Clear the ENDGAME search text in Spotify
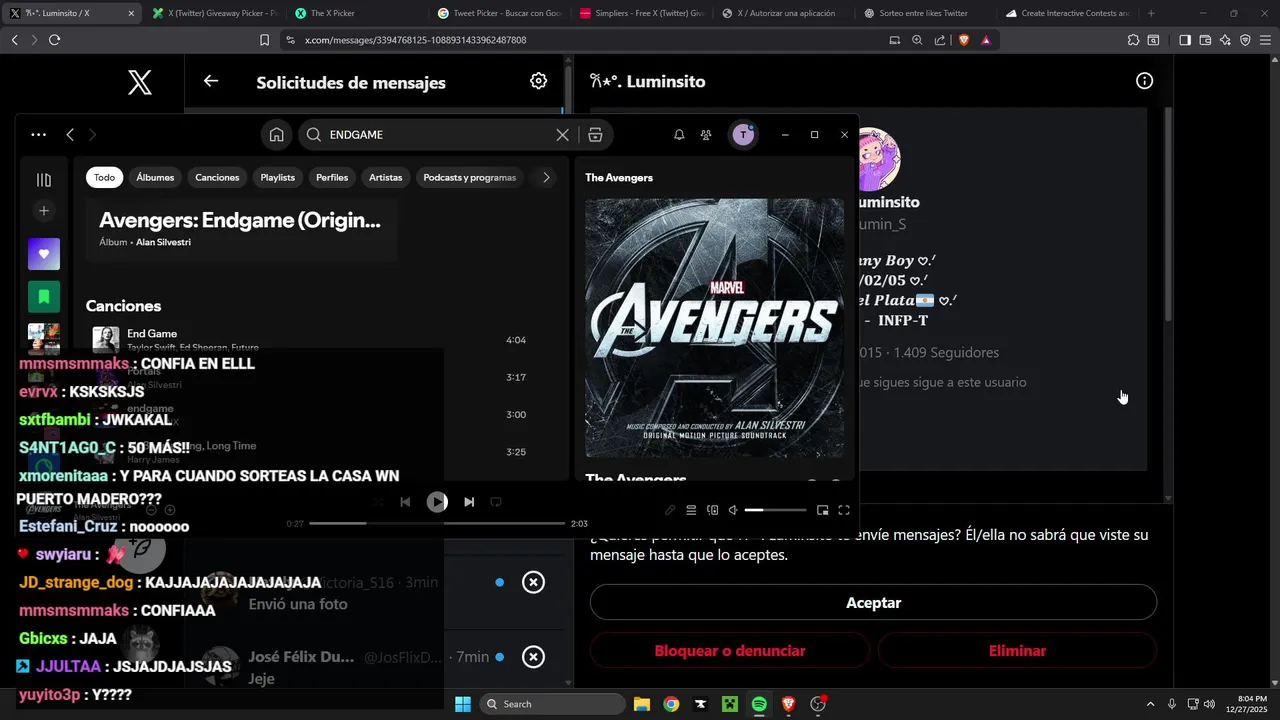This screenshot has height=720, width=1280. point(562,135)
